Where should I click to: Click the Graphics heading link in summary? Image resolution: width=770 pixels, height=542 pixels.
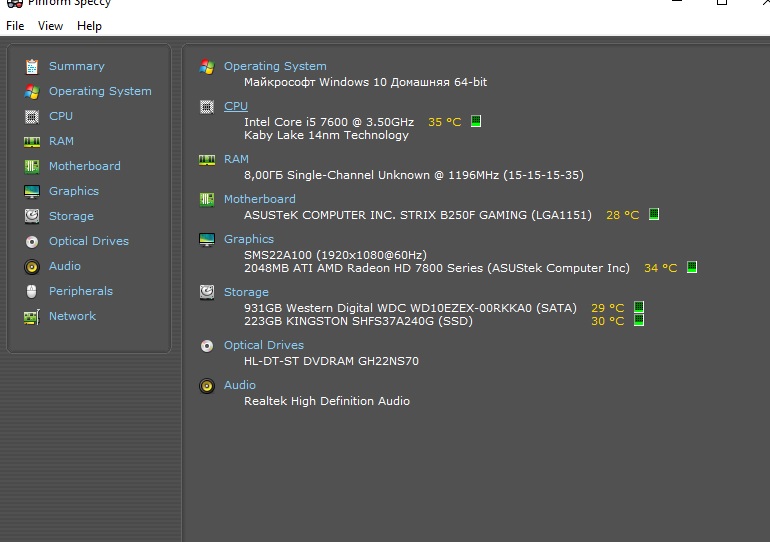pyautogui.click(x=249, y=239)
